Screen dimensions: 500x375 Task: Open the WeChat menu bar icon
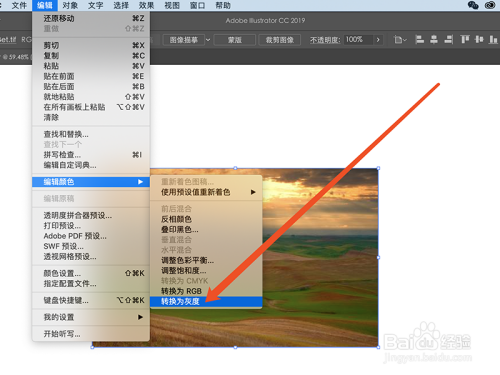473,5
